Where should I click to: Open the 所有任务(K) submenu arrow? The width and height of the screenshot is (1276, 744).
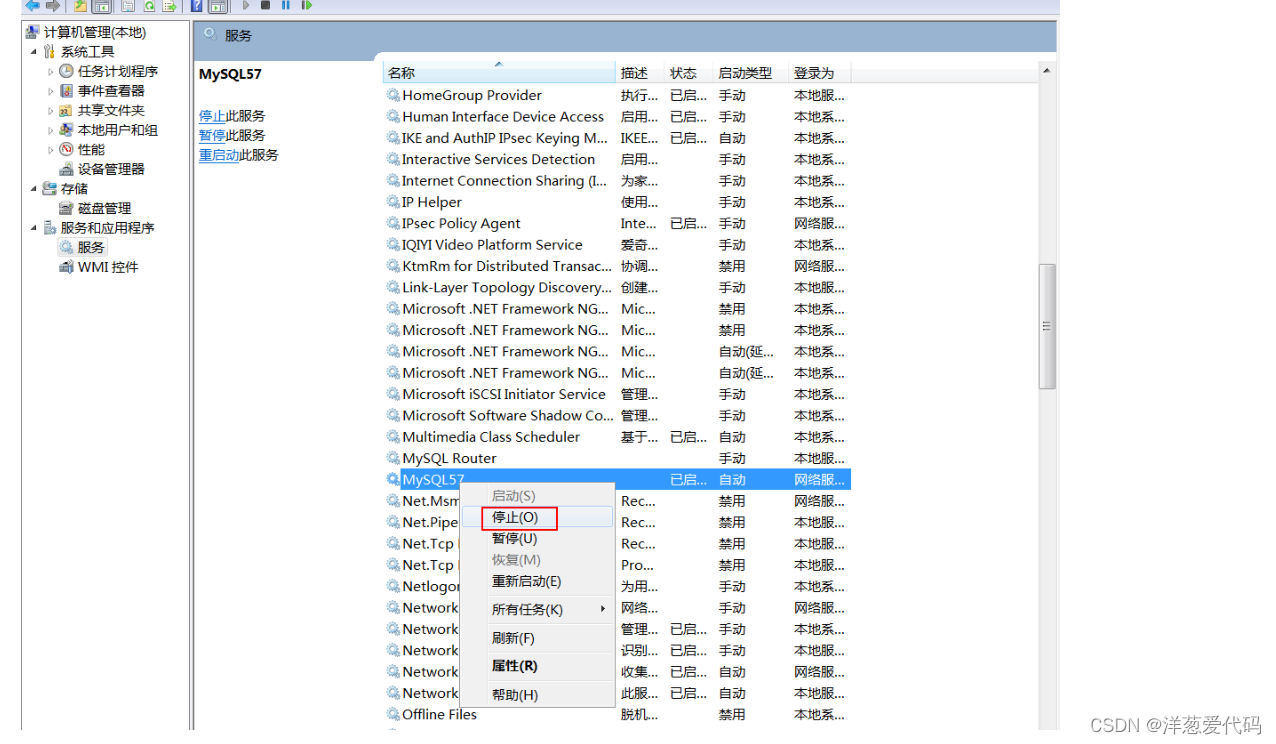603,609
